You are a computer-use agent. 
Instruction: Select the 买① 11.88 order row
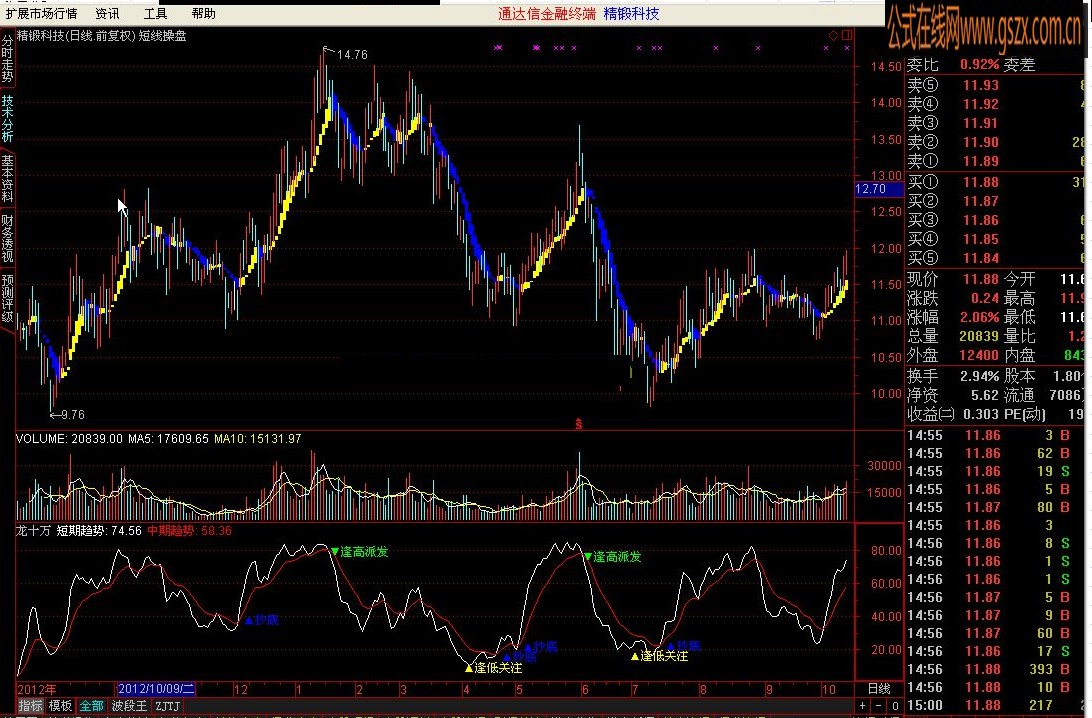tap(997, 182)
